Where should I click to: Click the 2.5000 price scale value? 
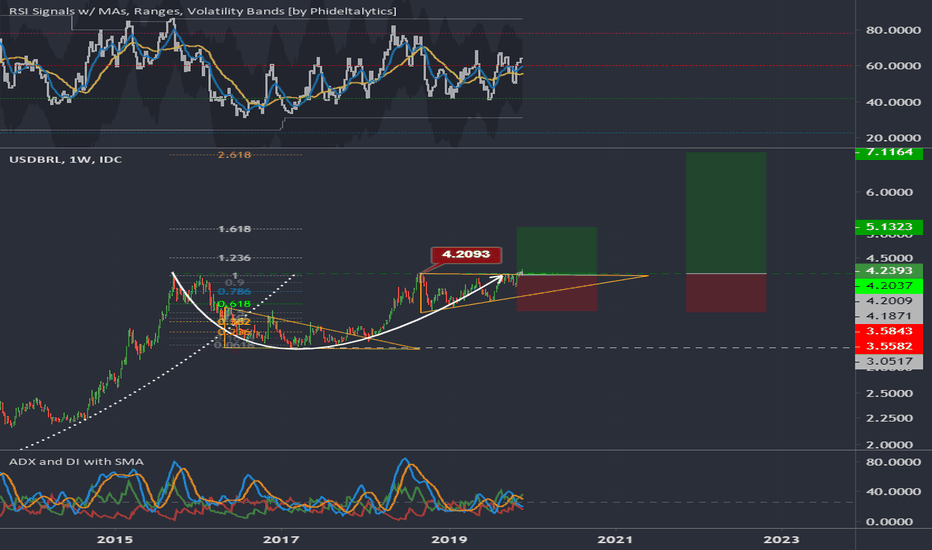[x=889, y=393]
